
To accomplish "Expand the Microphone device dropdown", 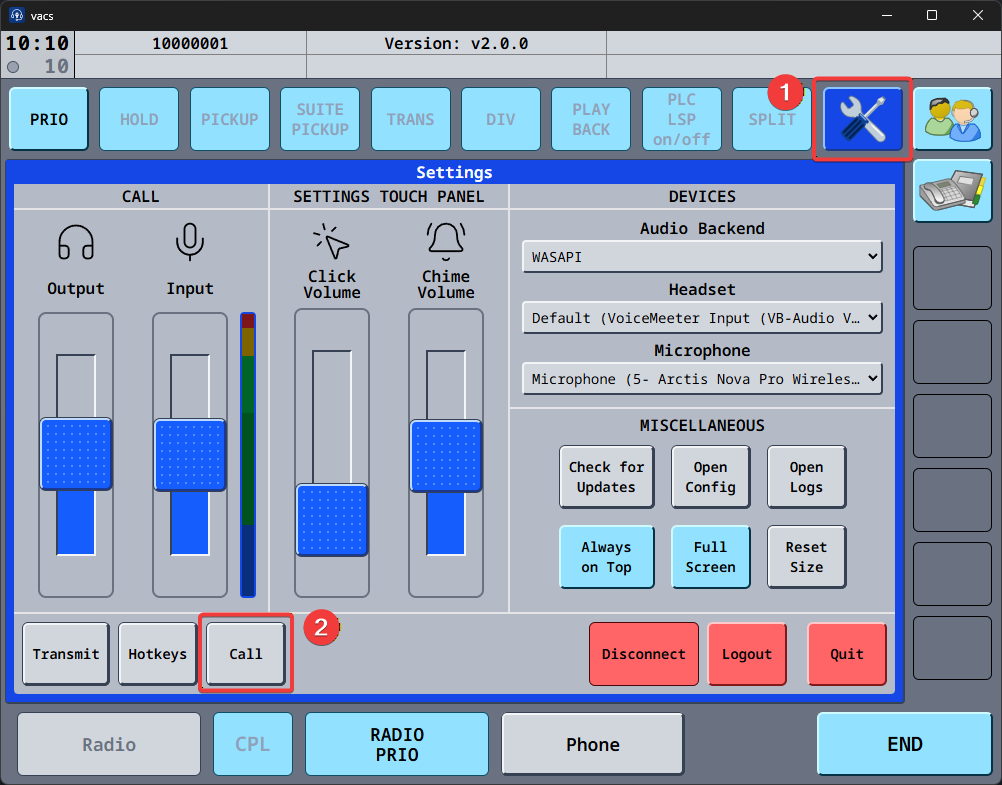I will coord(701,379).
